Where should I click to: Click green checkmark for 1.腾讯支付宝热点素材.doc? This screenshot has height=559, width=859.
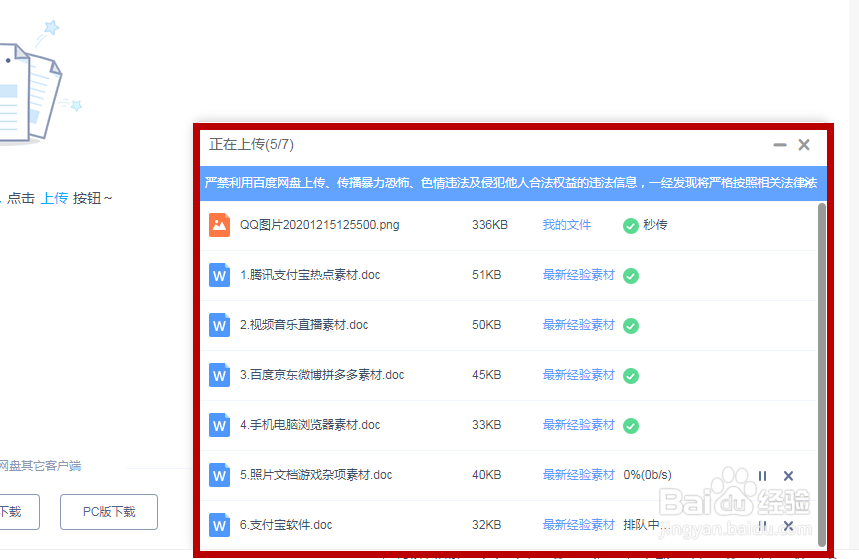(631, 276)
